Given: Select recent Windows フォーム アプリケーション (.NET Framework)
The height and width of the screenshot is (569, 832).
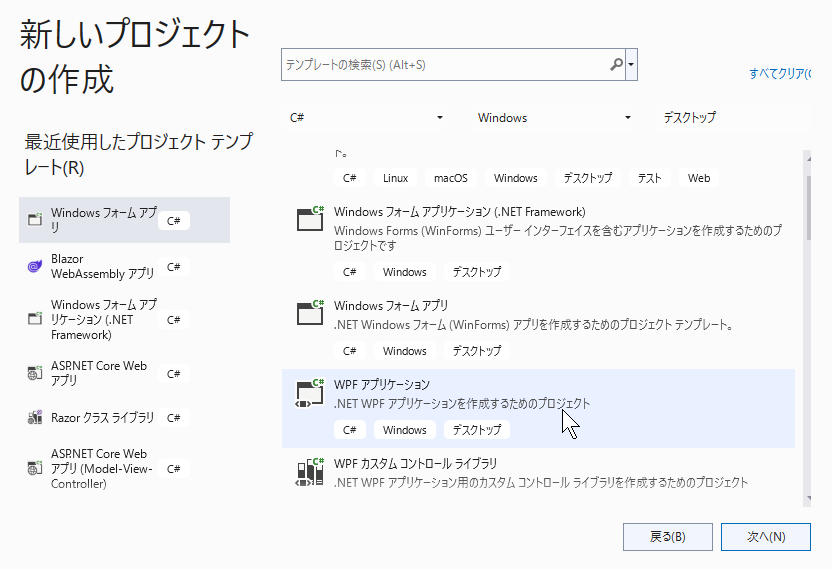Looking at the screenshot, I should pyautogui.click(x=124, y=319).
